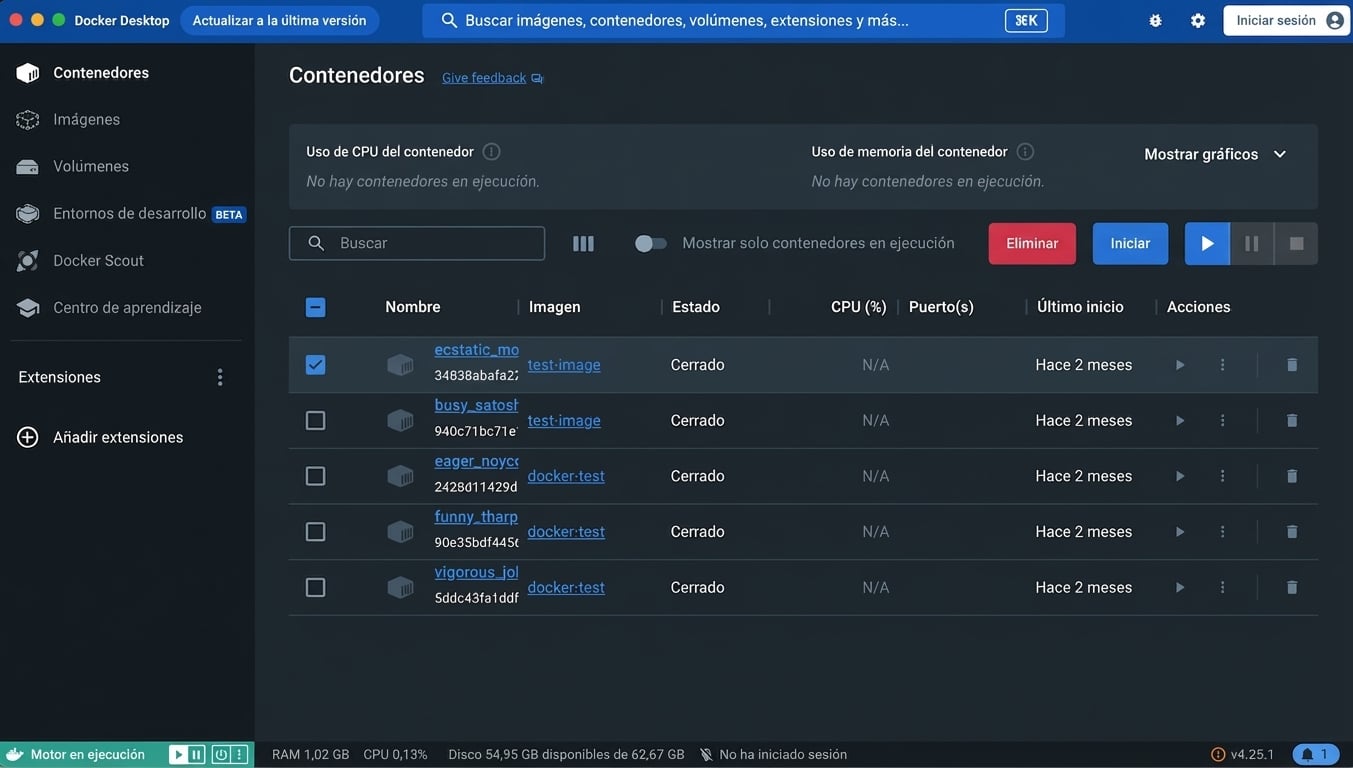The width and height of the screenshot is (1353, 768).
Task: Click Añadir extensiones in sidebar
Action: click(x=118, y=437)
